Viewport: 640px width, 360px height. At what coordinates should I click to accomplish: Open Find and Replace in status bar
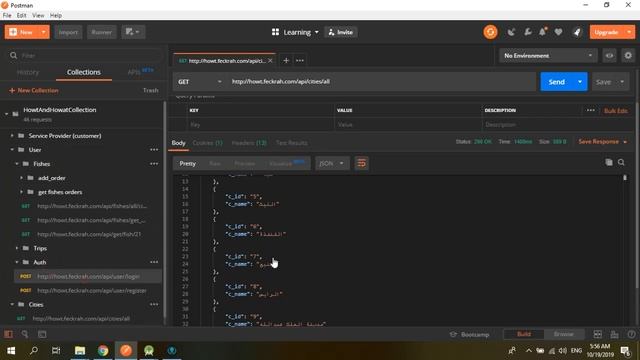pos(25,334)
